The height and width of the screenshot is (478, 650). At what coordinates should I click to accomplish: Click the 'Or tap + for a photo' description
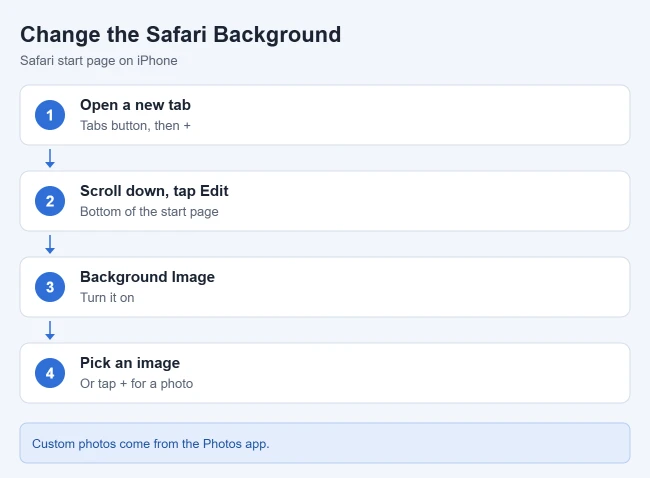click(x=136, y=383)
